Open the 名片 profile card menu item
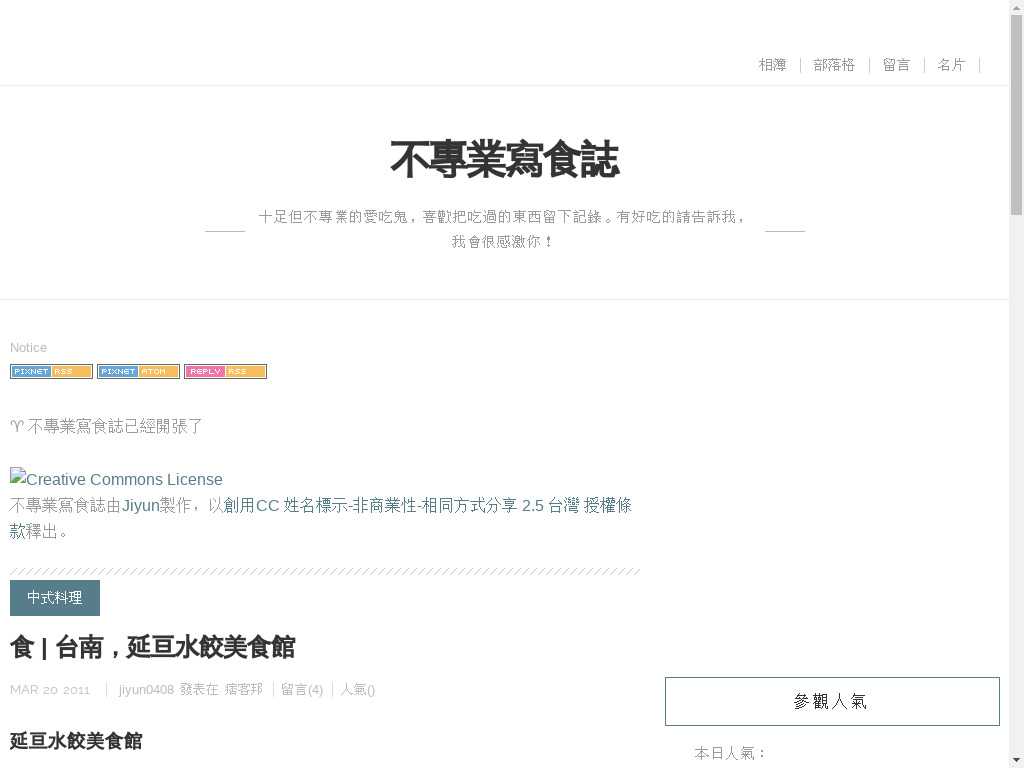Screen dimensions: 1024x768 950,65
